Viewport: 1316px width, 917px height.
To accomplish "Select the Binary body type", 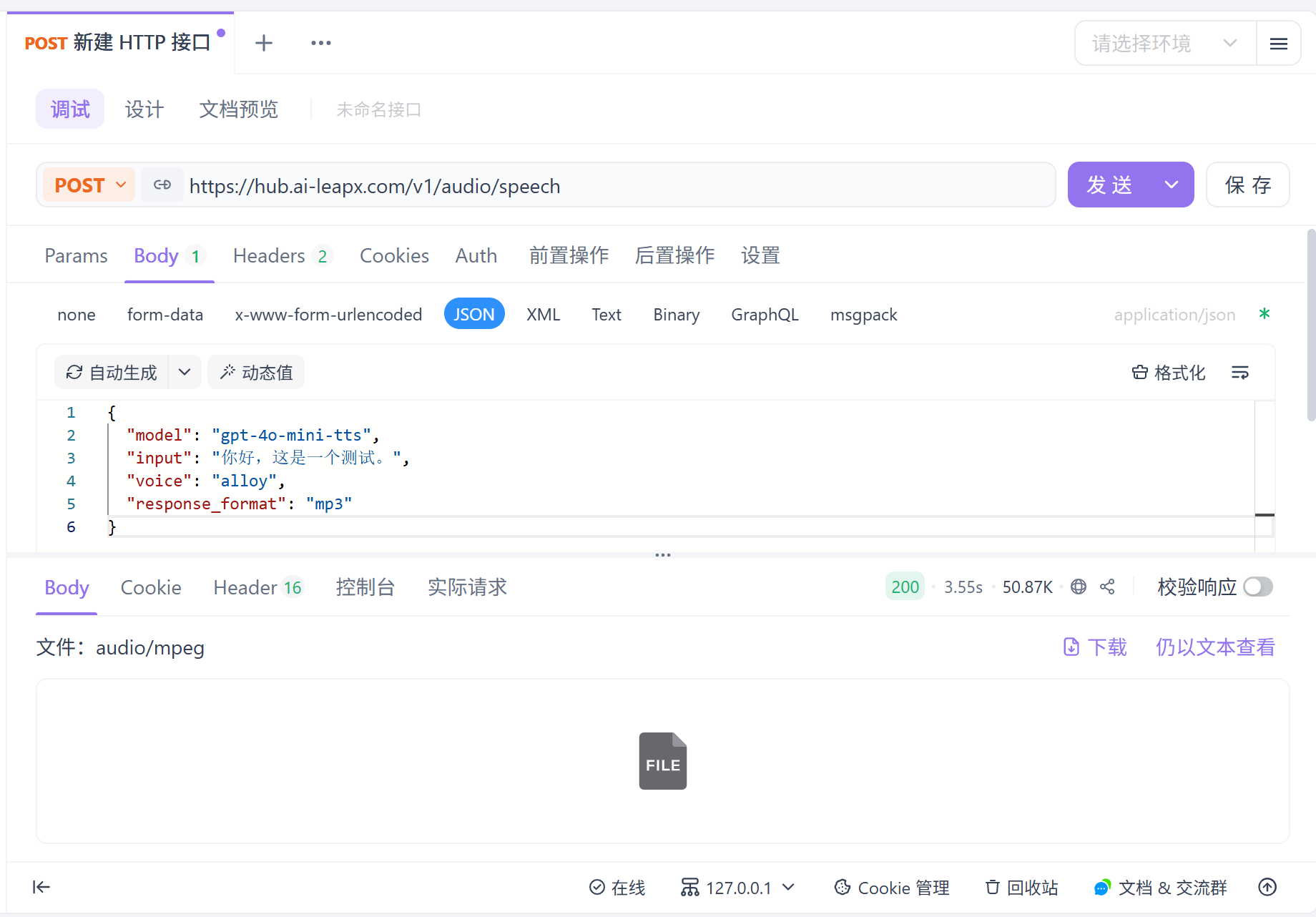I will point(677,315).
